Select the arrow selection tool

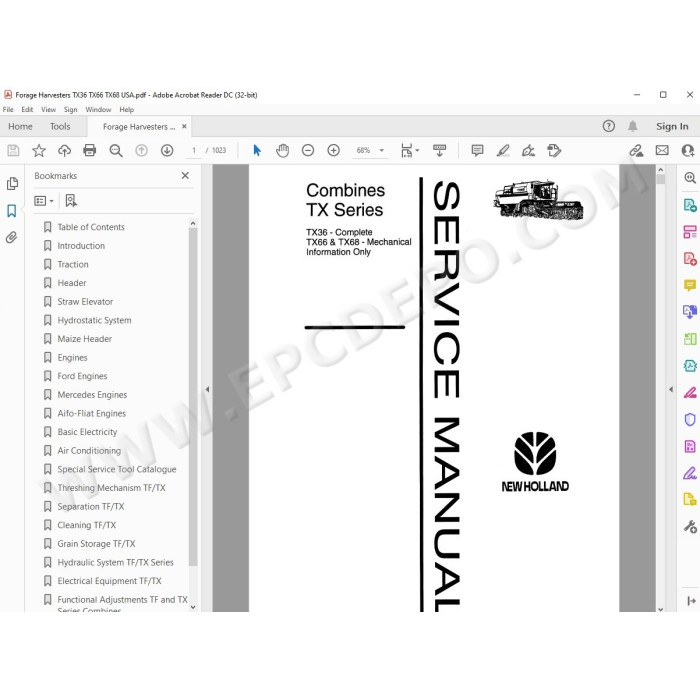click(257, 150)
